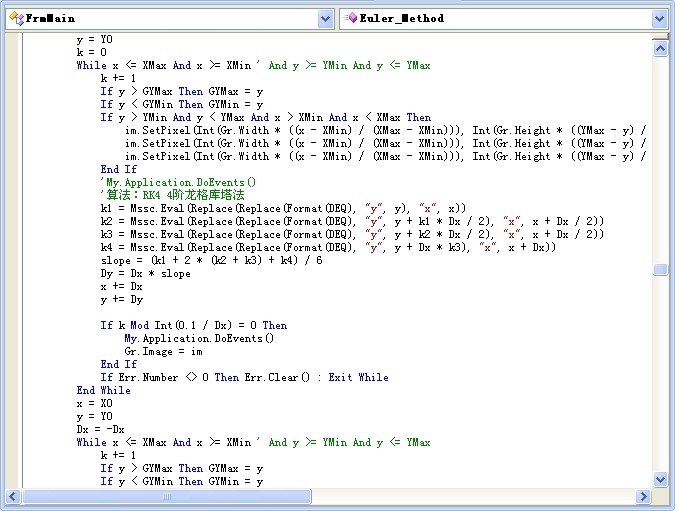Click the line 'y = Y0' at top

(x=95, y=39)
